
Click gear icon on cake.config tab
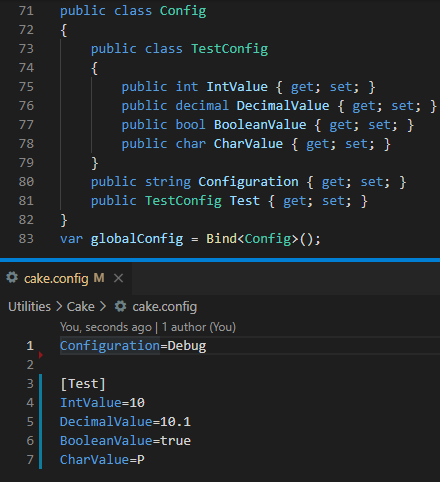tap(12, 277)
